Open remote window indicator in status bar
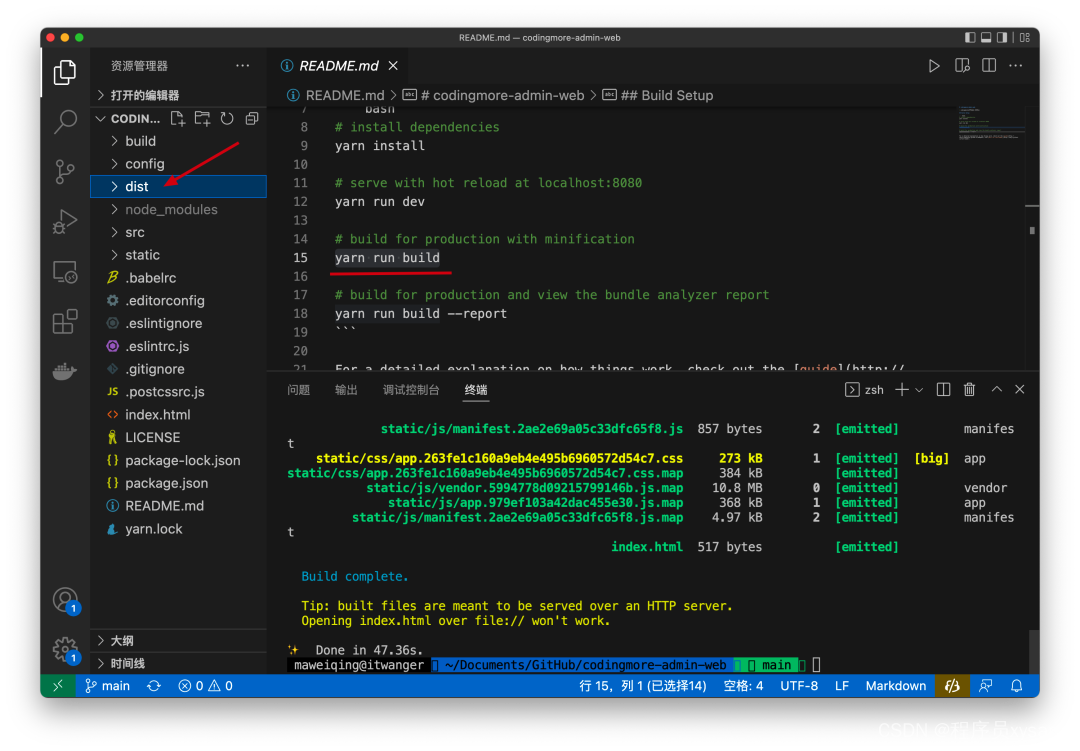Image resolution: width=1080 pixels, height=751 pixels. click(58, 686)
